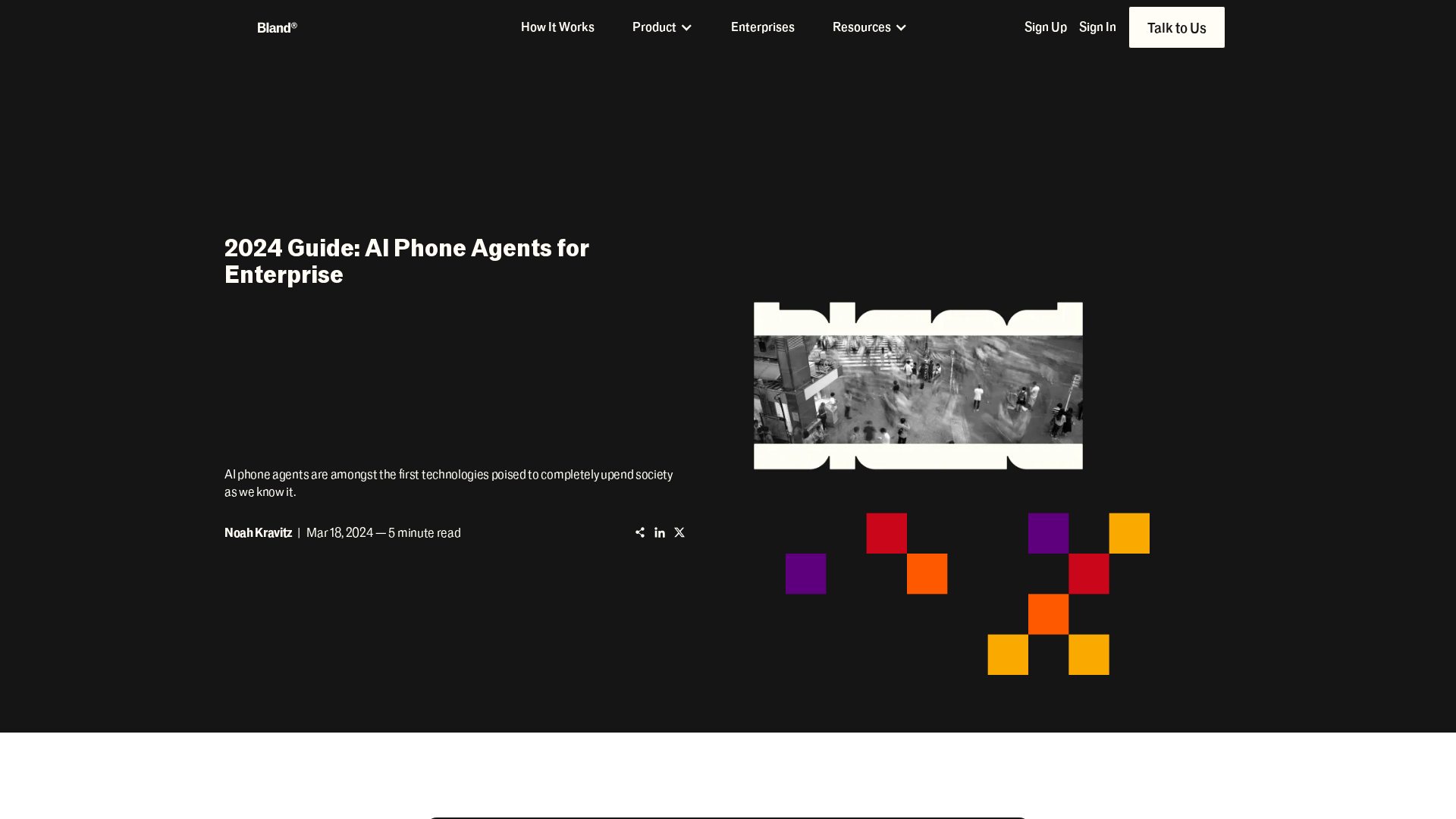Click author name Noah Kravitz

(258, 533)
